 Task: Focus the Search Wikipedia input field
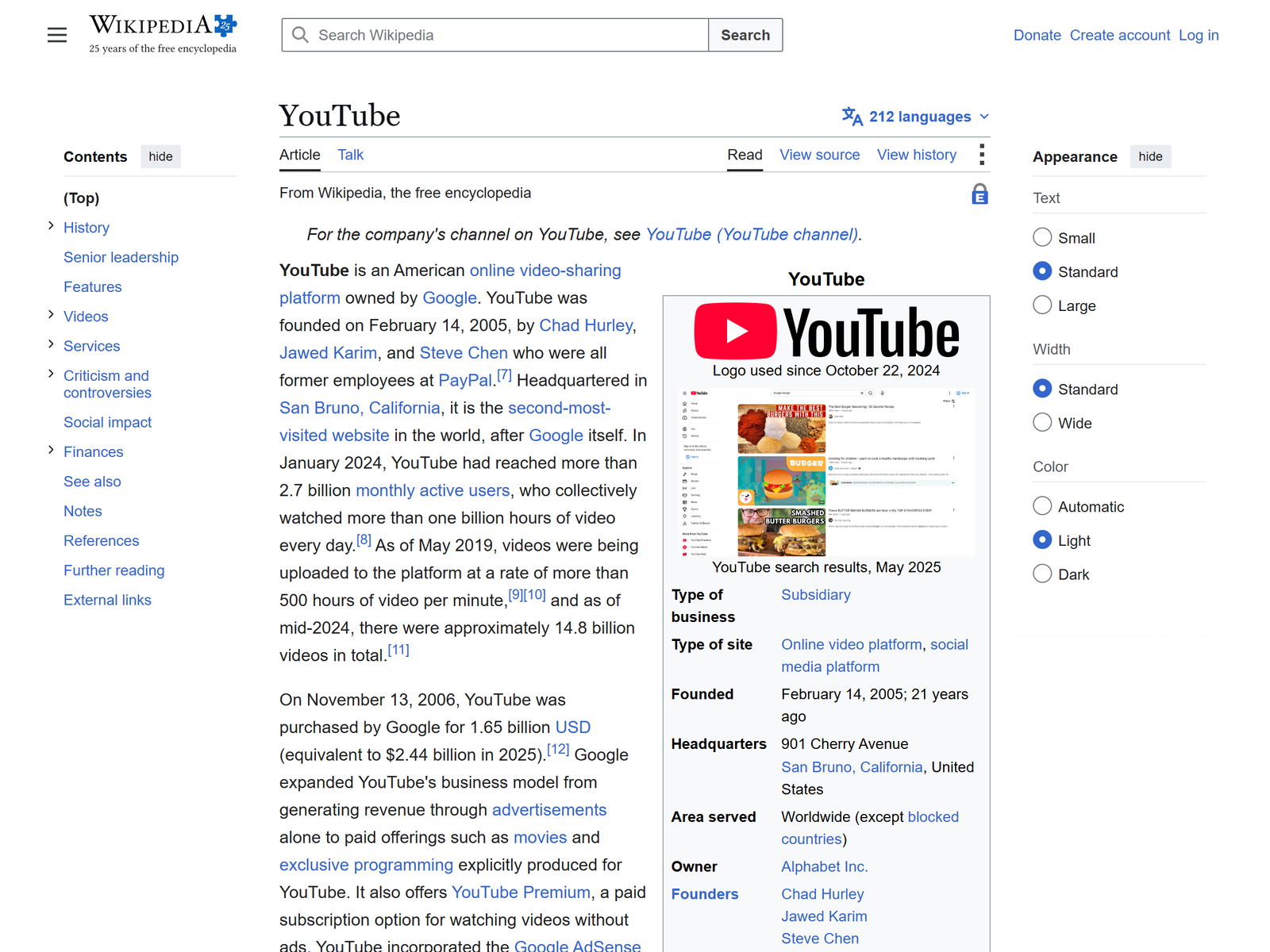495,35
